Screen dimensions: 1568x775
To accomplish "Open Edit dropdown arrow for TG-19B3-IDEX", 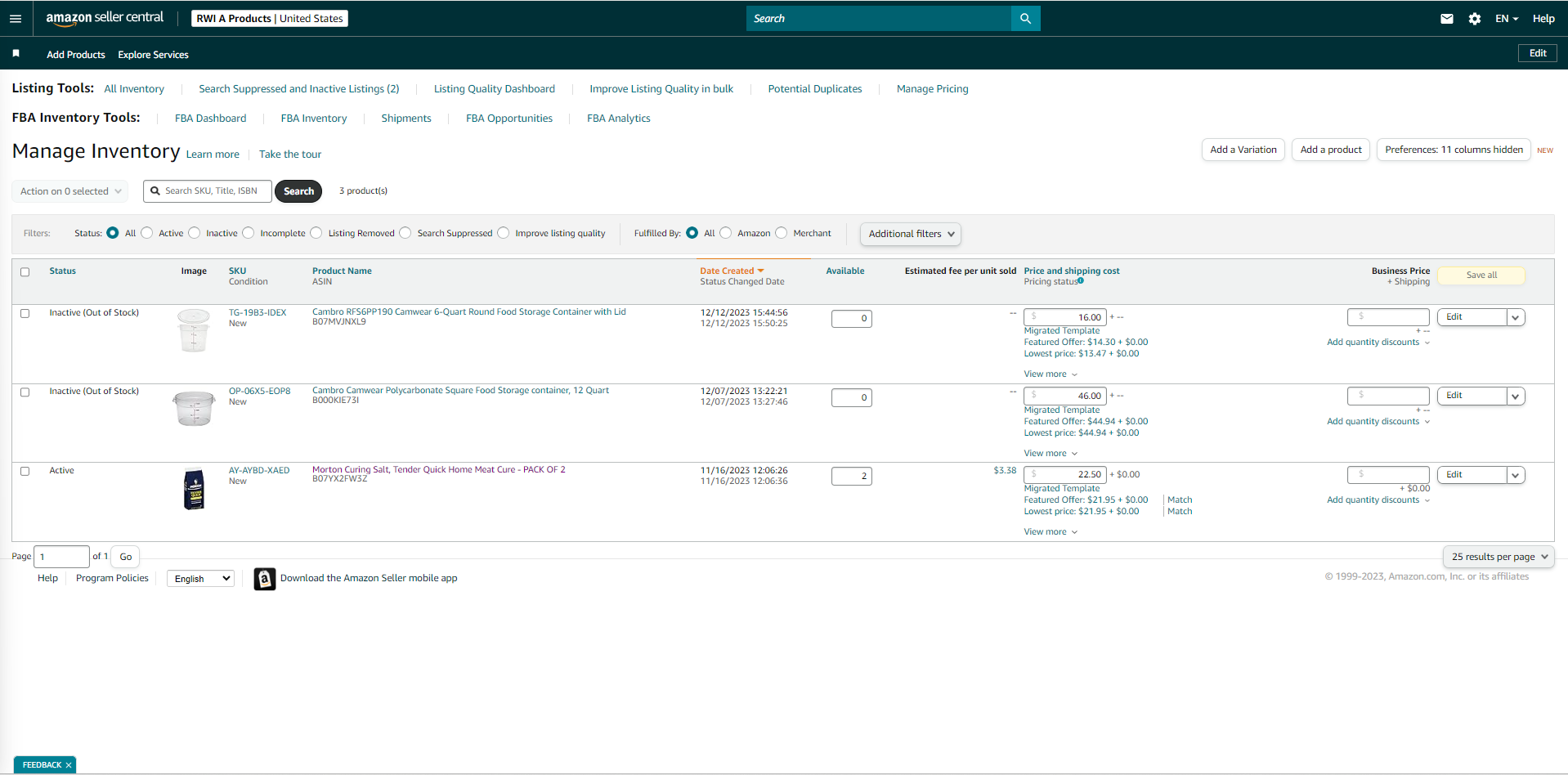I will coord(1516,317).
